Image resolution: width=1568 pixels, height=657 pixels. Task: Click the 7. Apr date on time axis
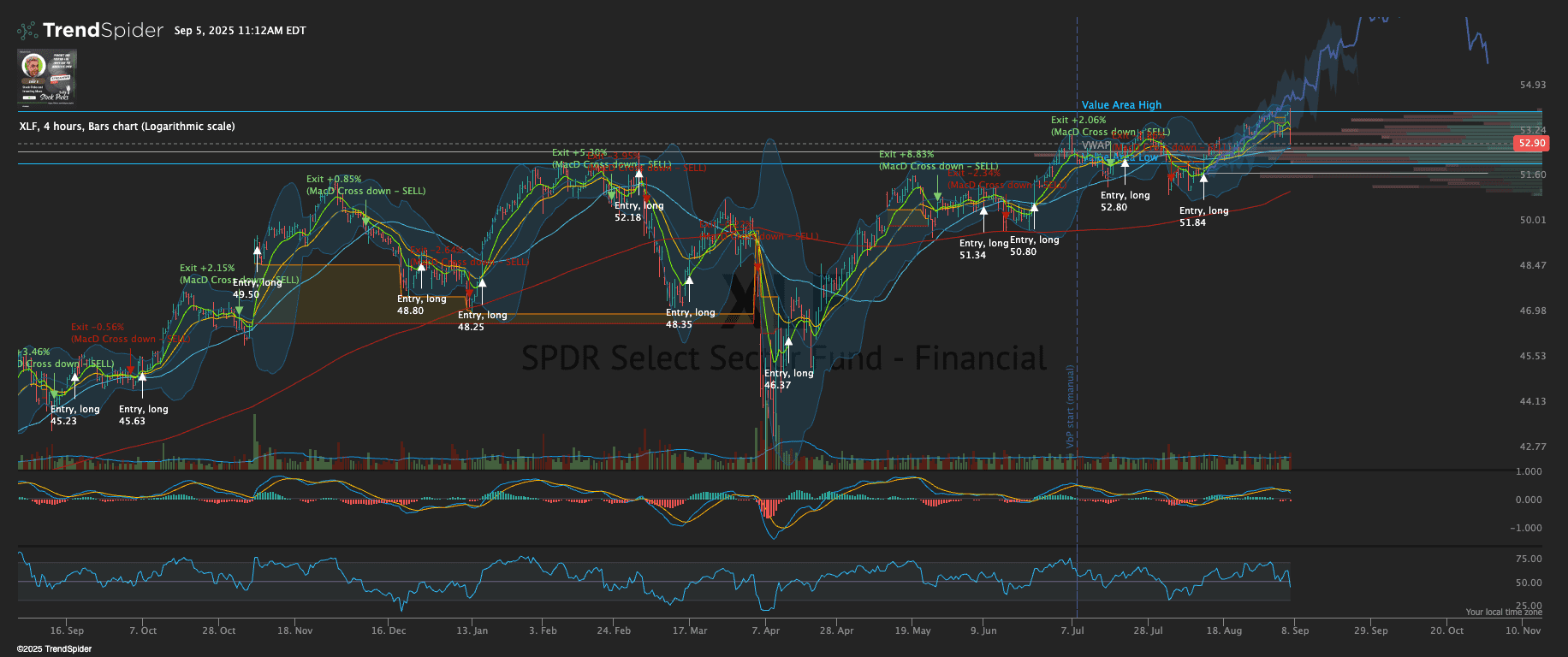[x=766, y=630]
